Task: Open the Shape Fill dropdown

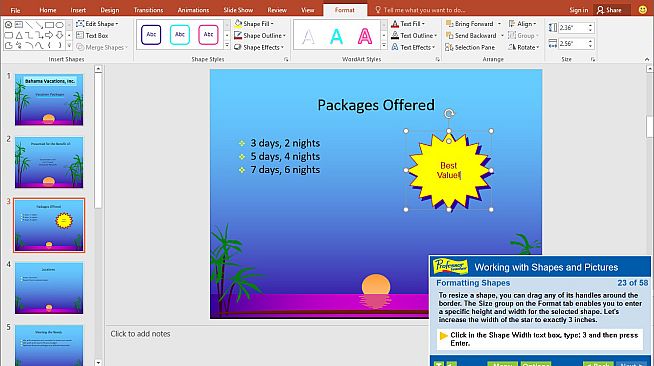Action: click(254, 24)
